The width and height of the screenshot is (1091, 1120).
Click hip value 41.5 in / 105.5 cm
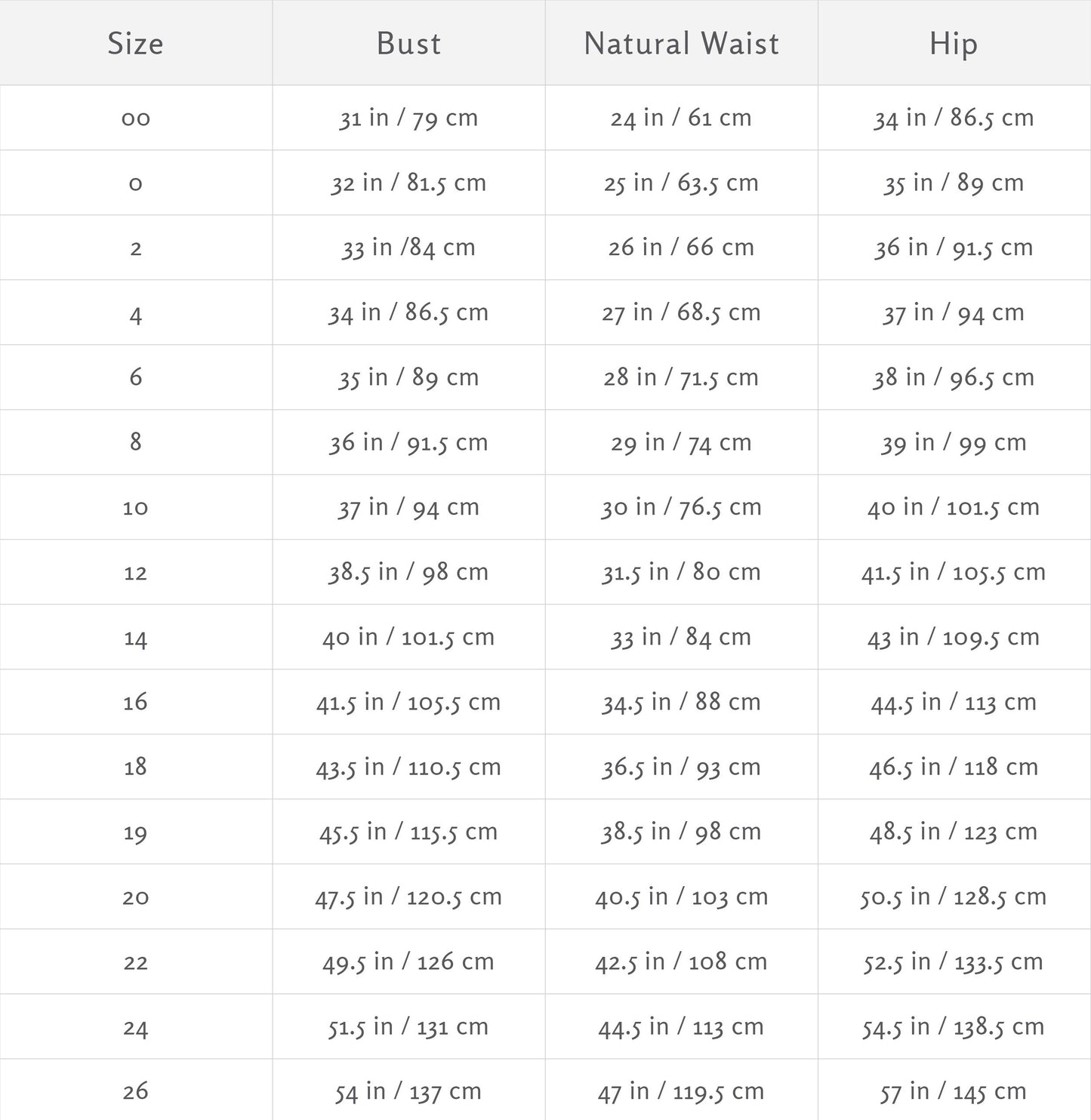(x=954, y=572)
